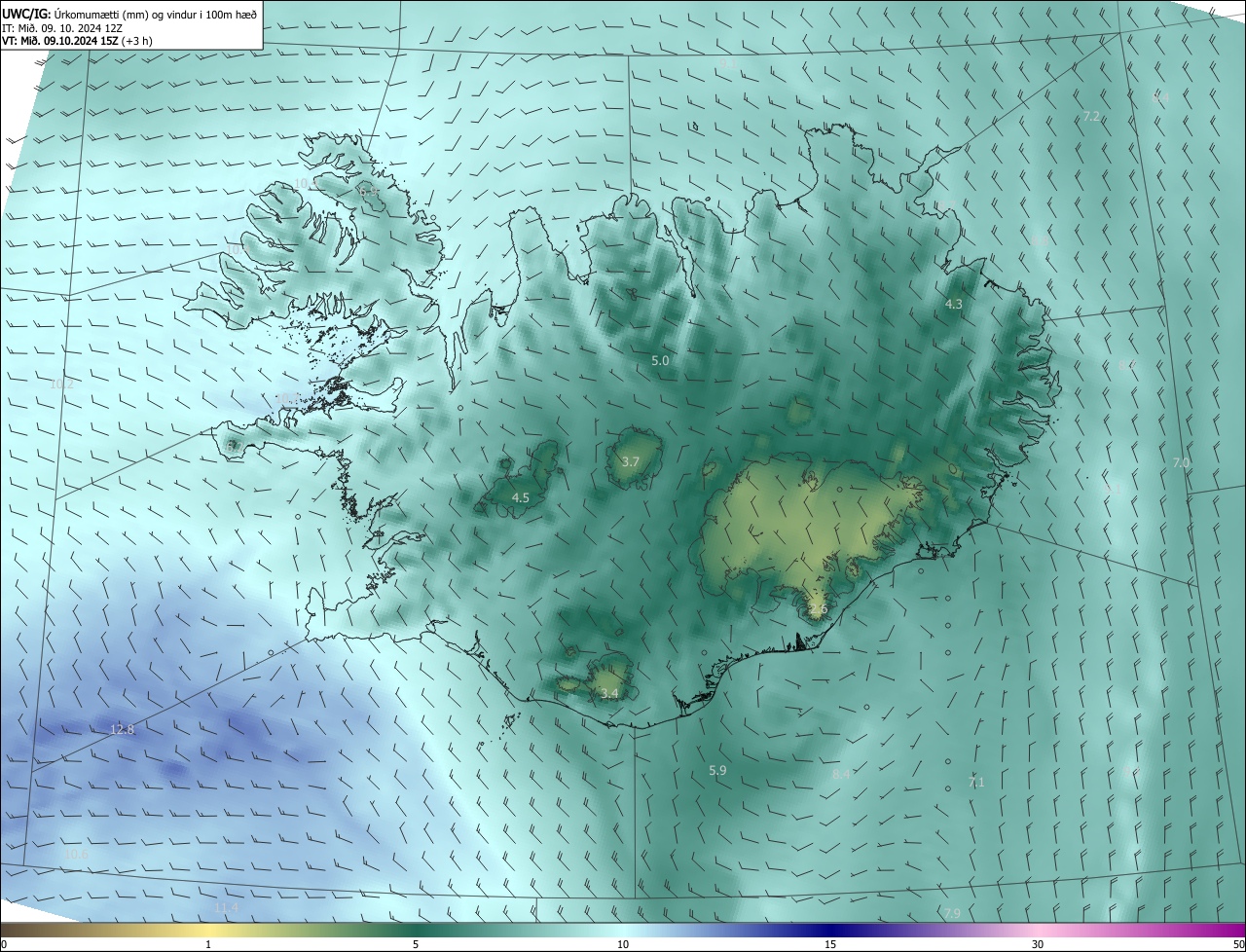The height and width of the screenshot is (952, 1246).
Task: Click the 7.1 value over the southeast ocean
Action: [976, 783]
